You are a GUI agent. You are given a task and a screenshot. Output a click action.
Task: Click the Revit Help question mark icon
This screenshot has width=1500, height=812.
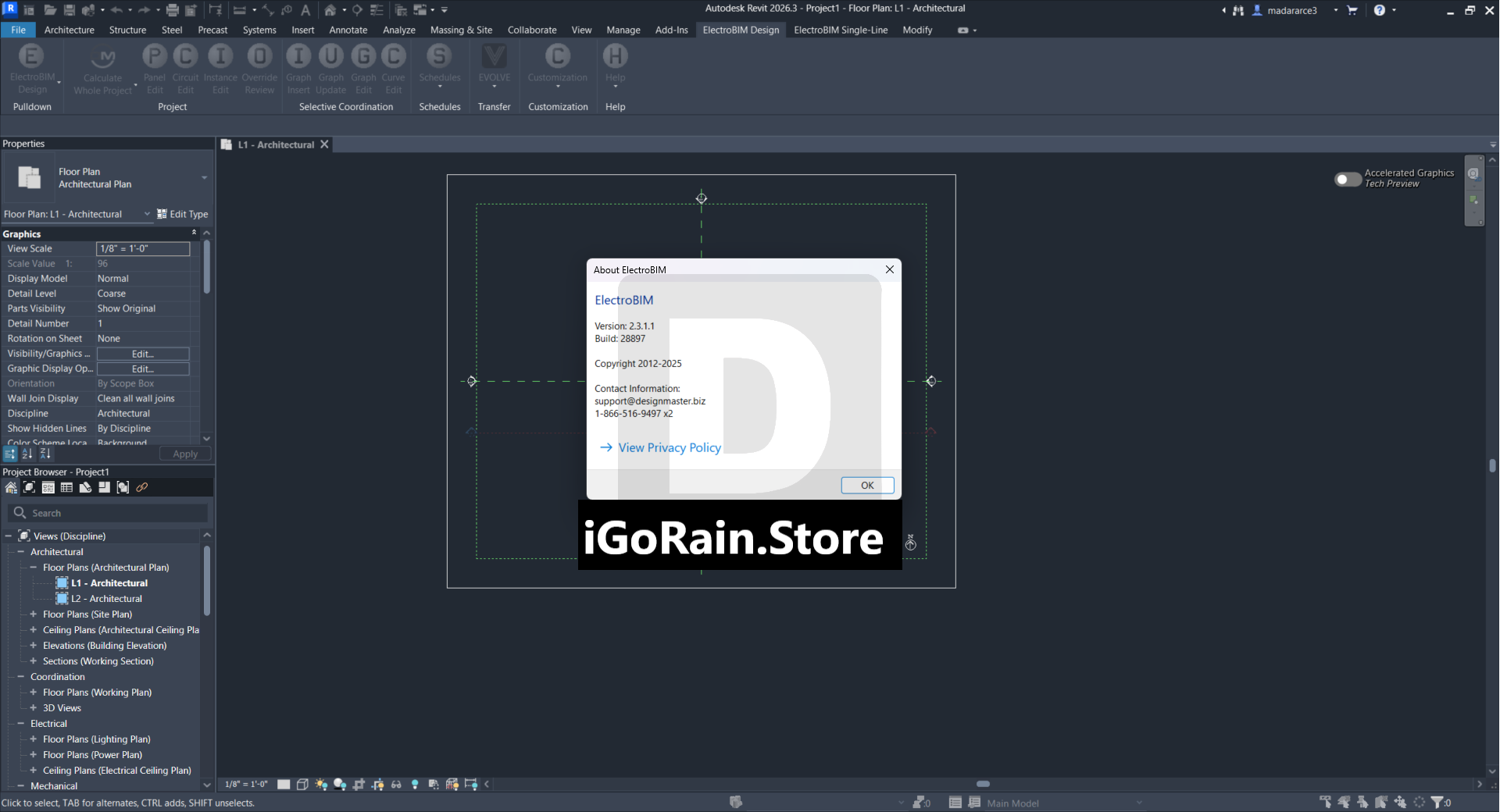point(1380,10)
